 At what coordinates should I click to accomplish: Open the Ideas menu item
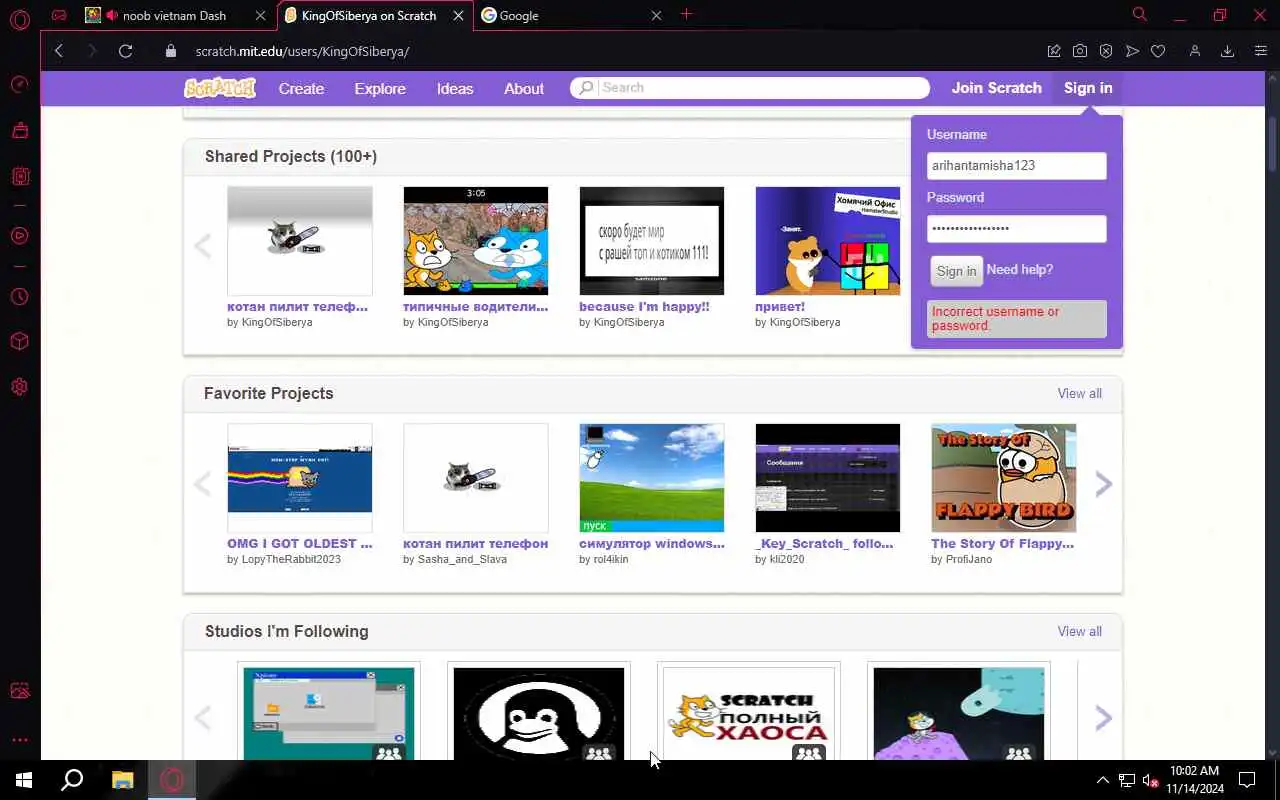point(455,88)
